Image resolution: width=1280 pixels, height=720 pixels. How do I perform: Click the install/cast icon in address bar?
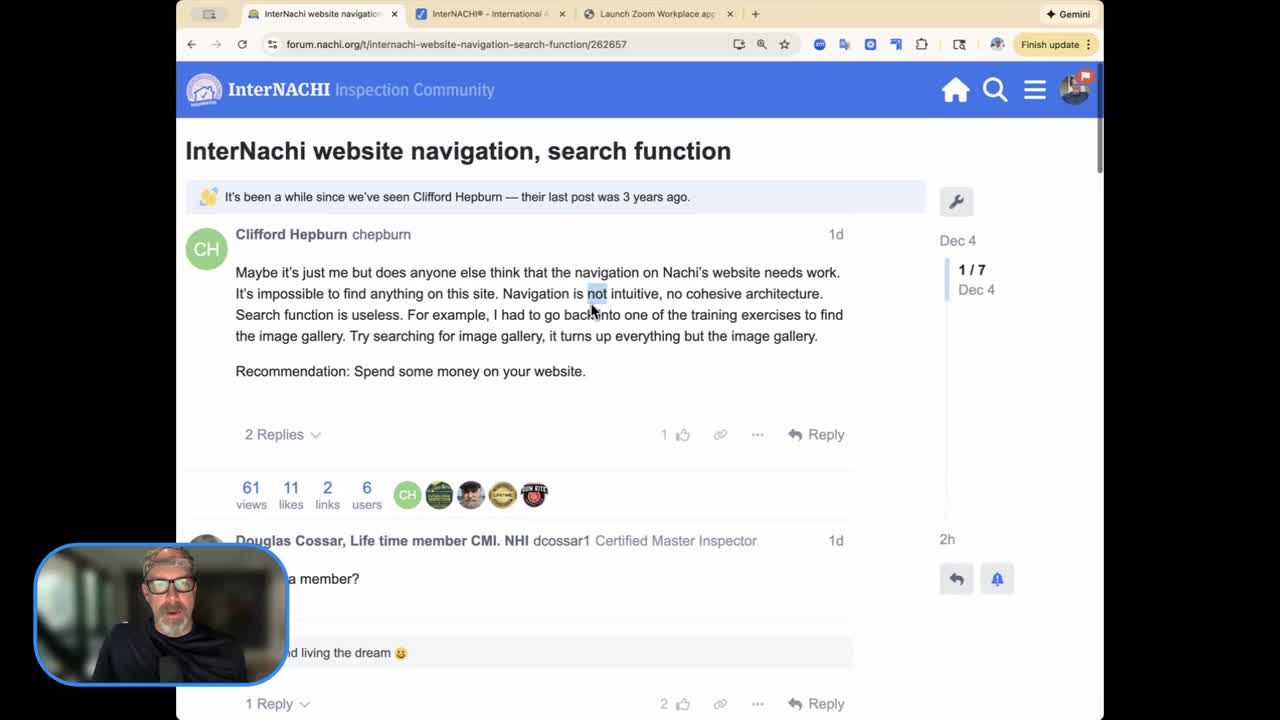739,44
